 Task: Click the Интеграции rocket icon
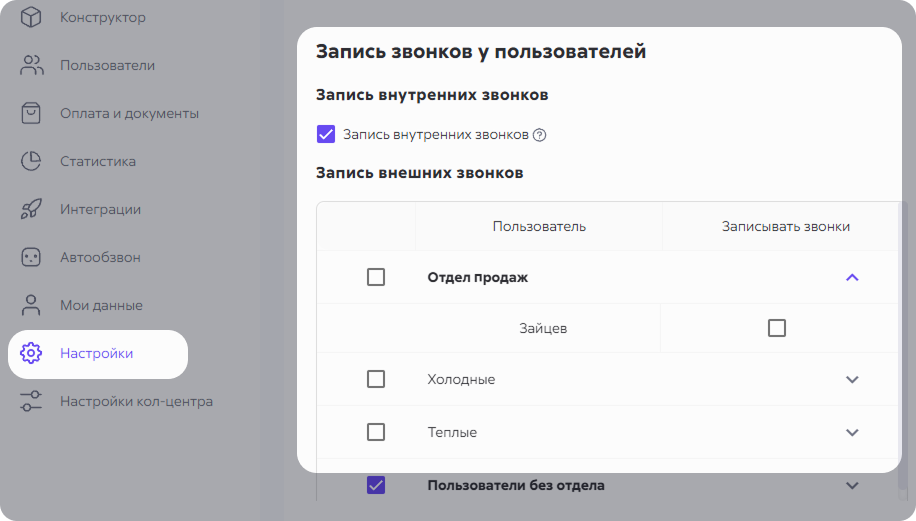pos(31,209)
